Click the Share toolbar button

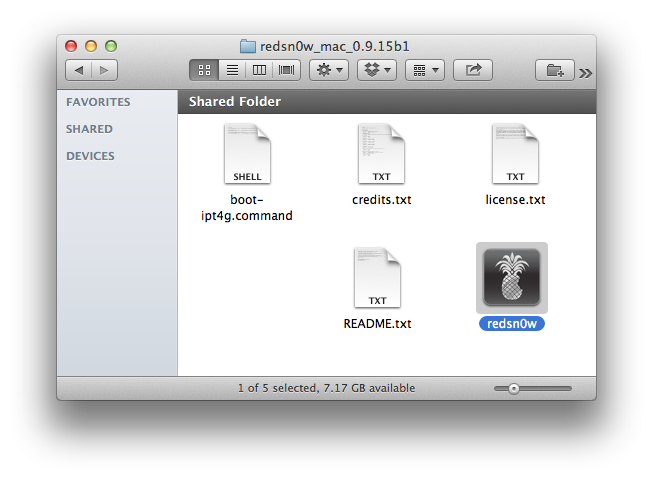point(473,70)
